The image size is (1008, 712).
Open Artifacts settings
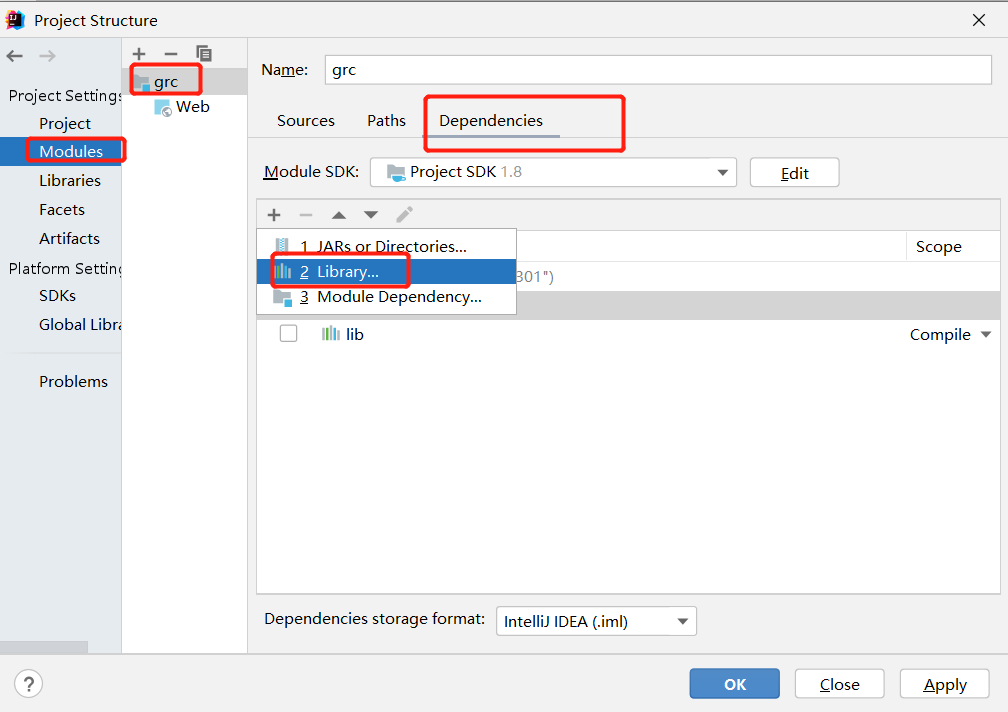pos(69,238)
